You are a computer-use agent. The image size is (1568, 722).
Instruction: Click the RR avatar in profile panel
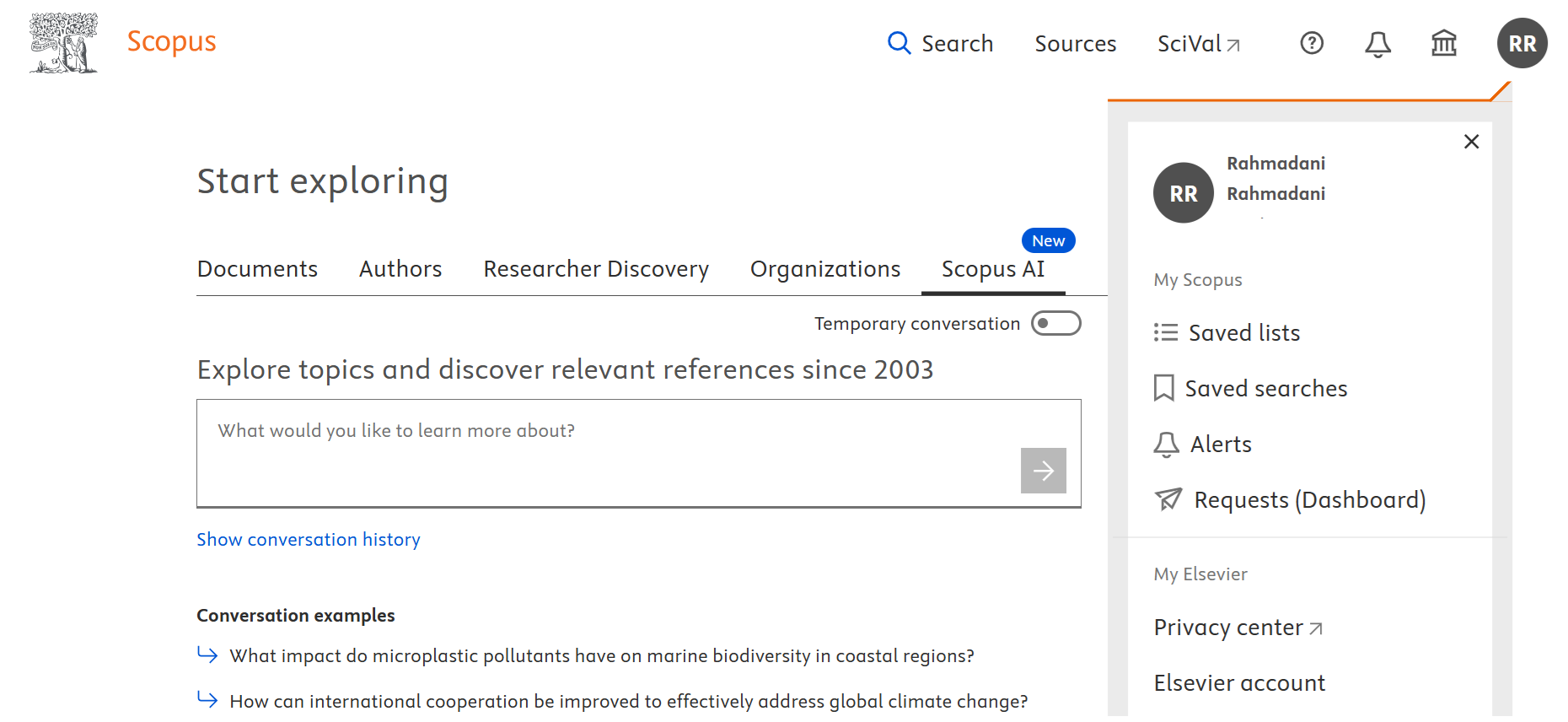pyautogui.click(x=1184, y=193)
